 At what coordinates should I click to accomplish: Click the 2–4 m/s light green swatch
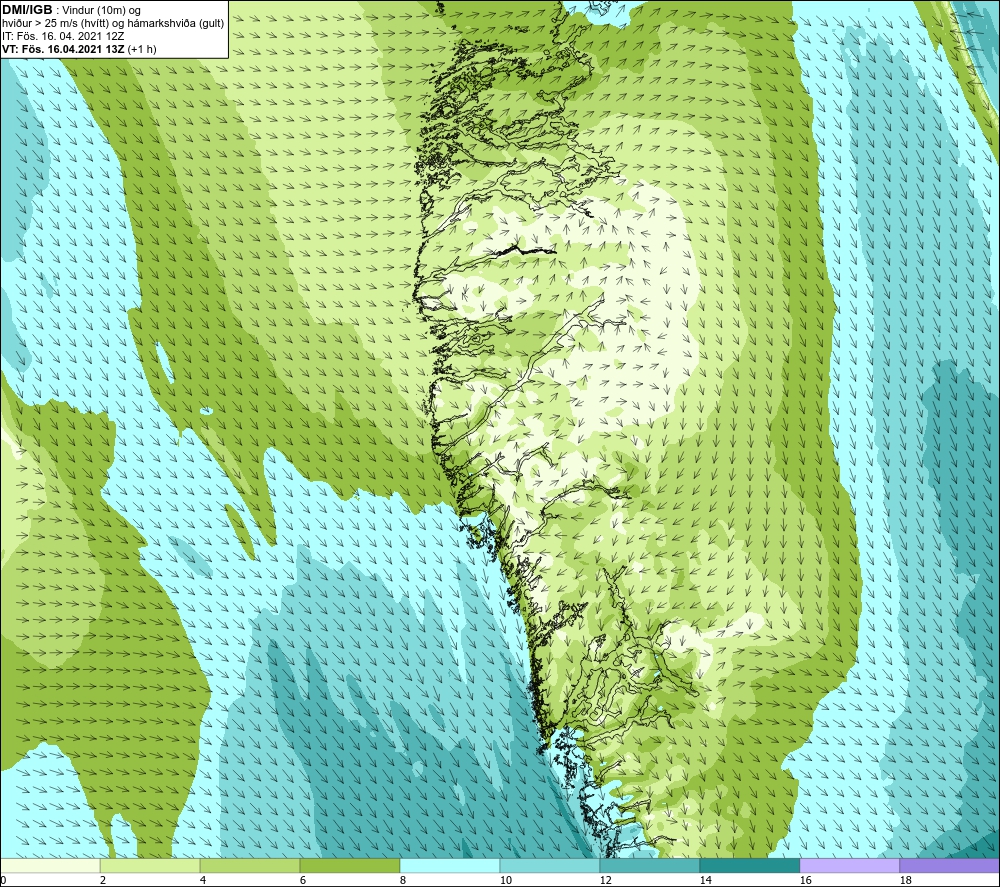point(150,865)
